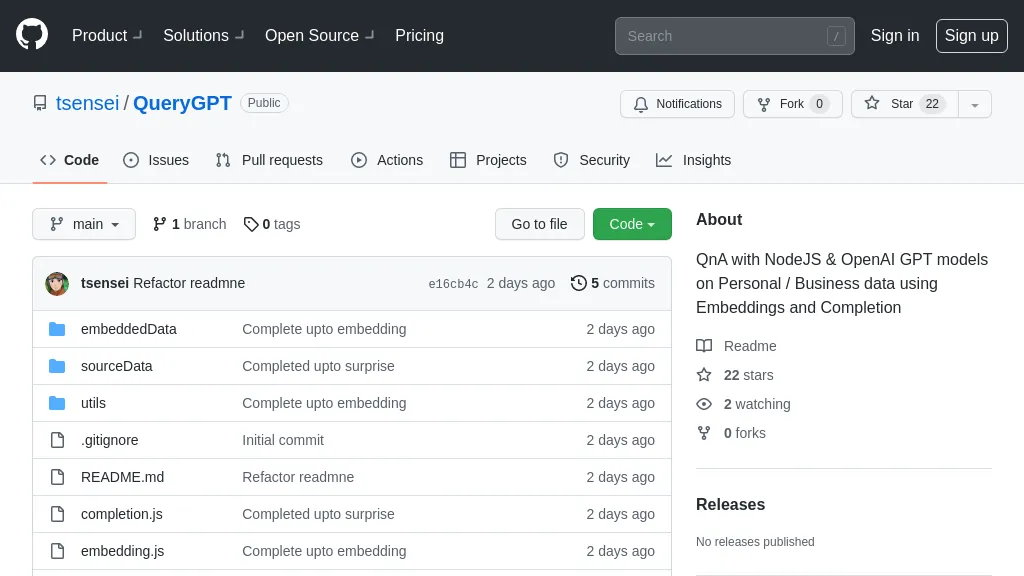Click the GitHub logo icon
1024x576 pixels.
[32, 35]
